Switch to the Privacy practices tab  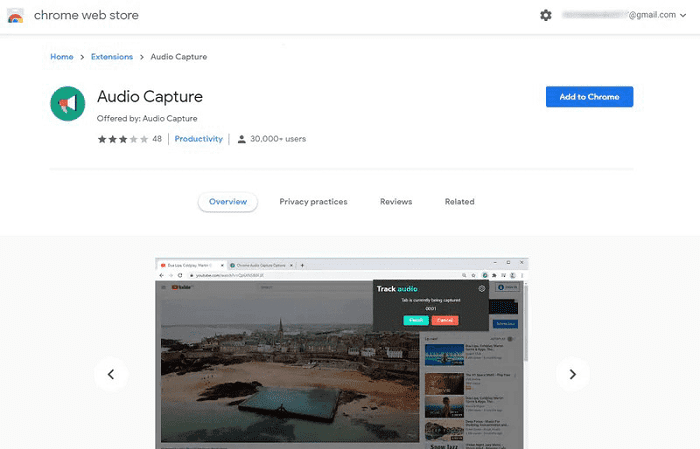(x=313, y=202)
